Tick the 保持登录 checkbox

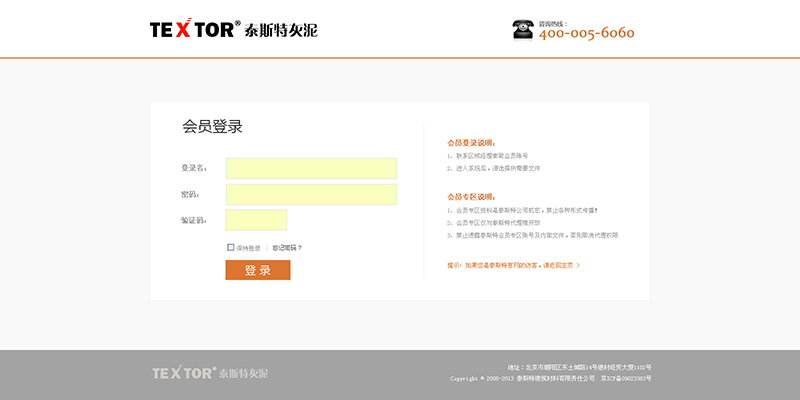(x=231, y=247)
